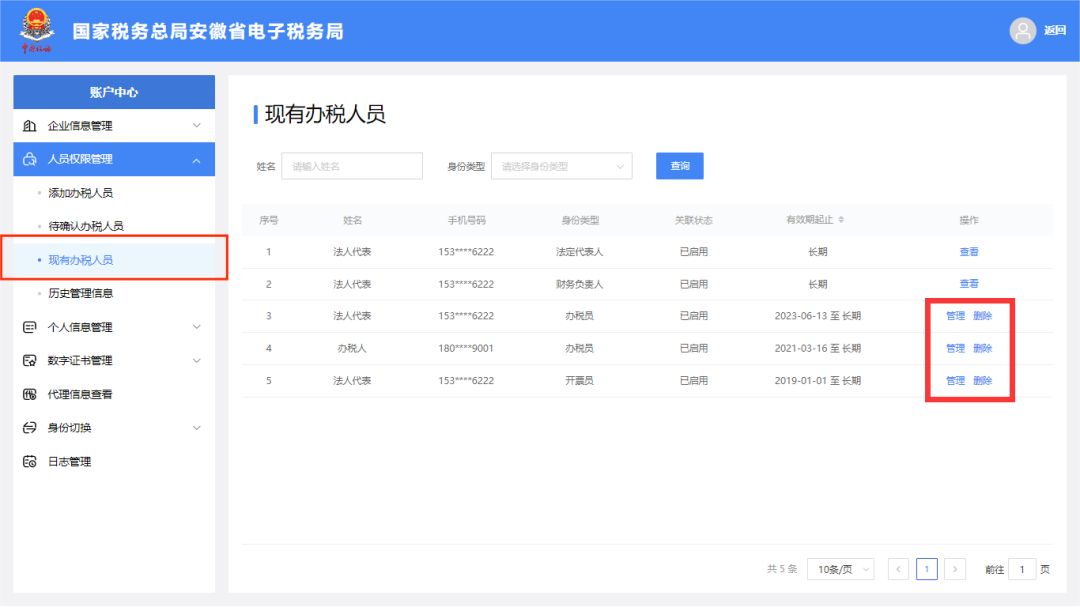Click 管理 for row 3 办税员
1080x607 pixels.
[955, 316]
